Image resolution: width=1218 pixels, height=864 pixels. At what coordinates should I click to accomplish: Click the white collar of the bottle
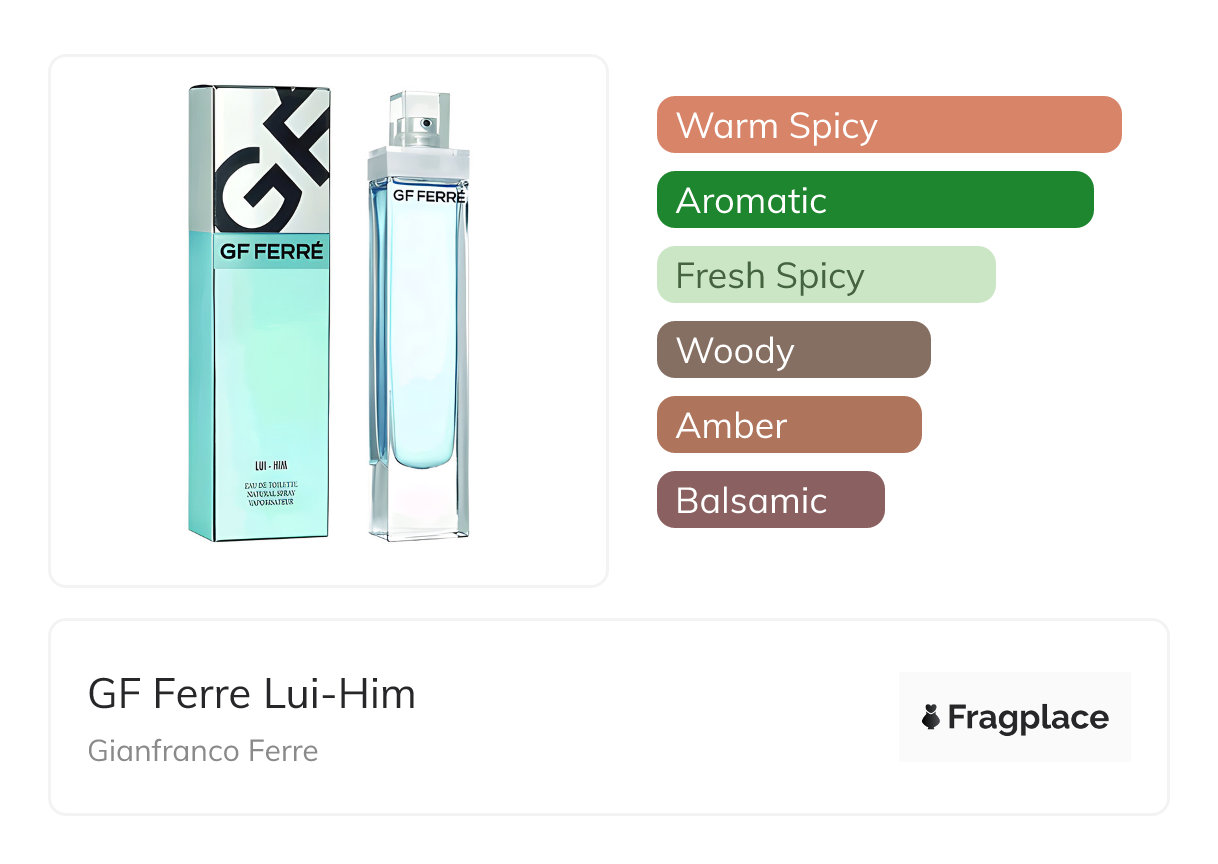pos(418,162)
